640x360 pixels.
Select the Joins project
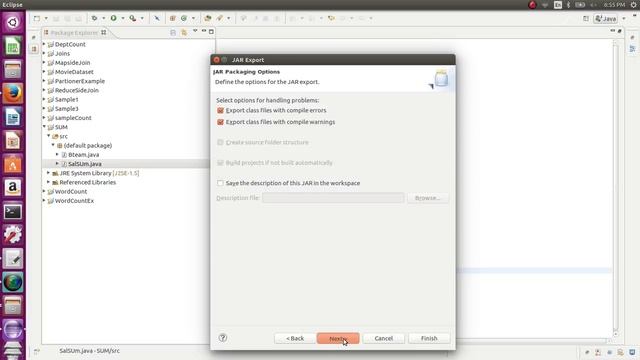point(62,53)
